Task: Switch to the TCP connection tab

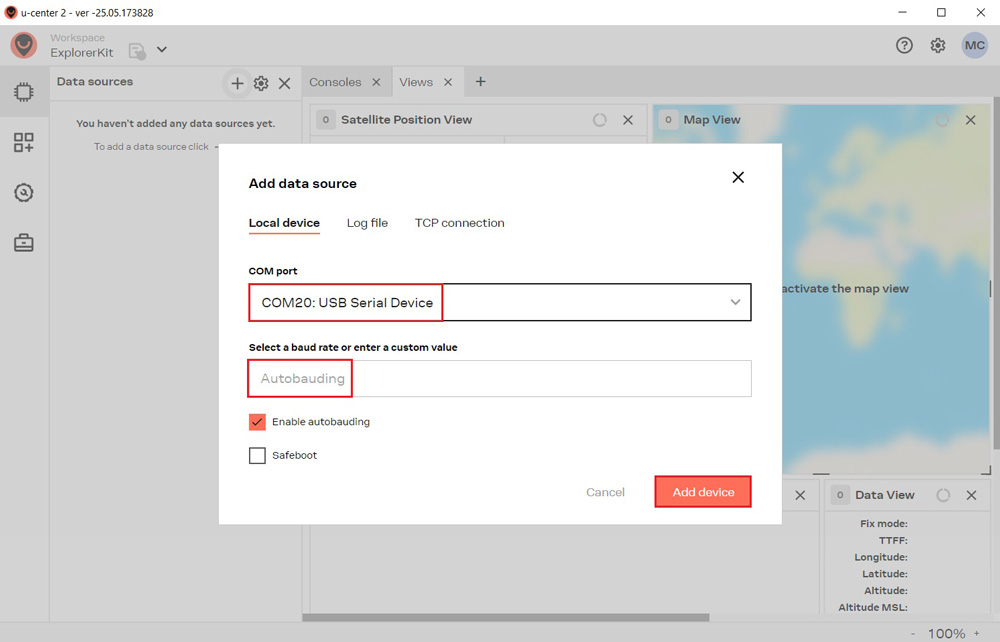Action: click(x=459, y=223)
